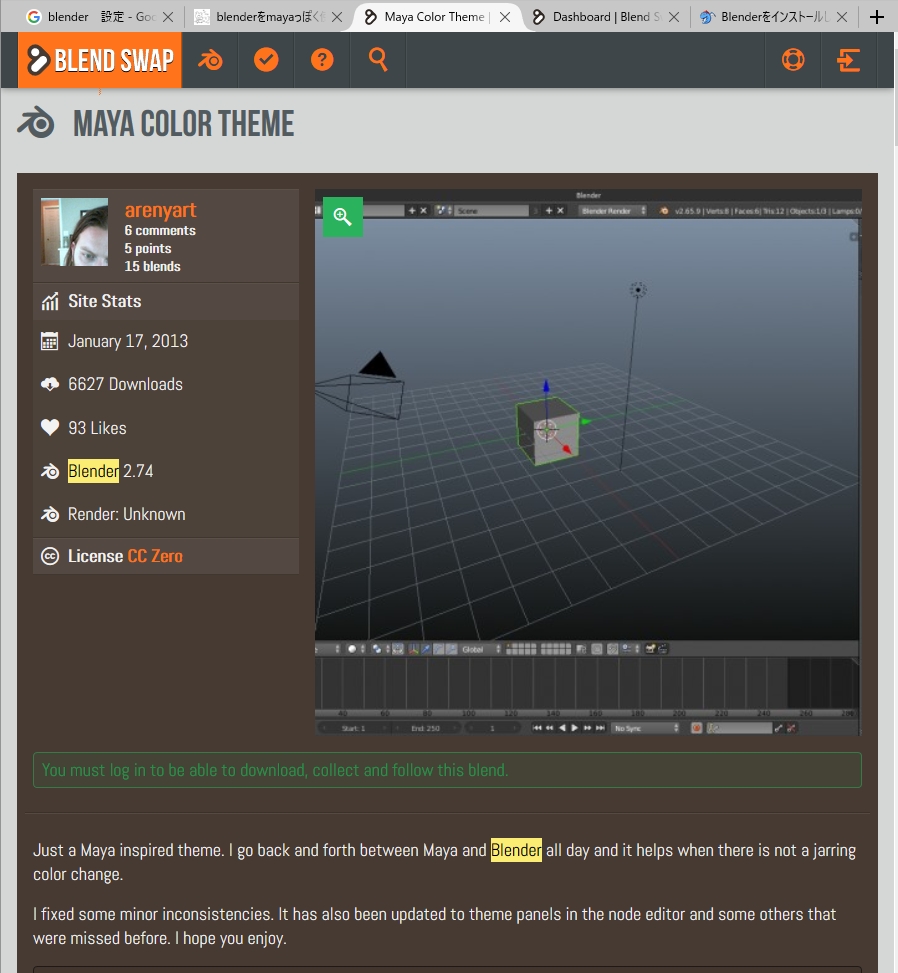Open the arenyart profile link
This screenshot has height=973, width=898.
coord(160,210)
